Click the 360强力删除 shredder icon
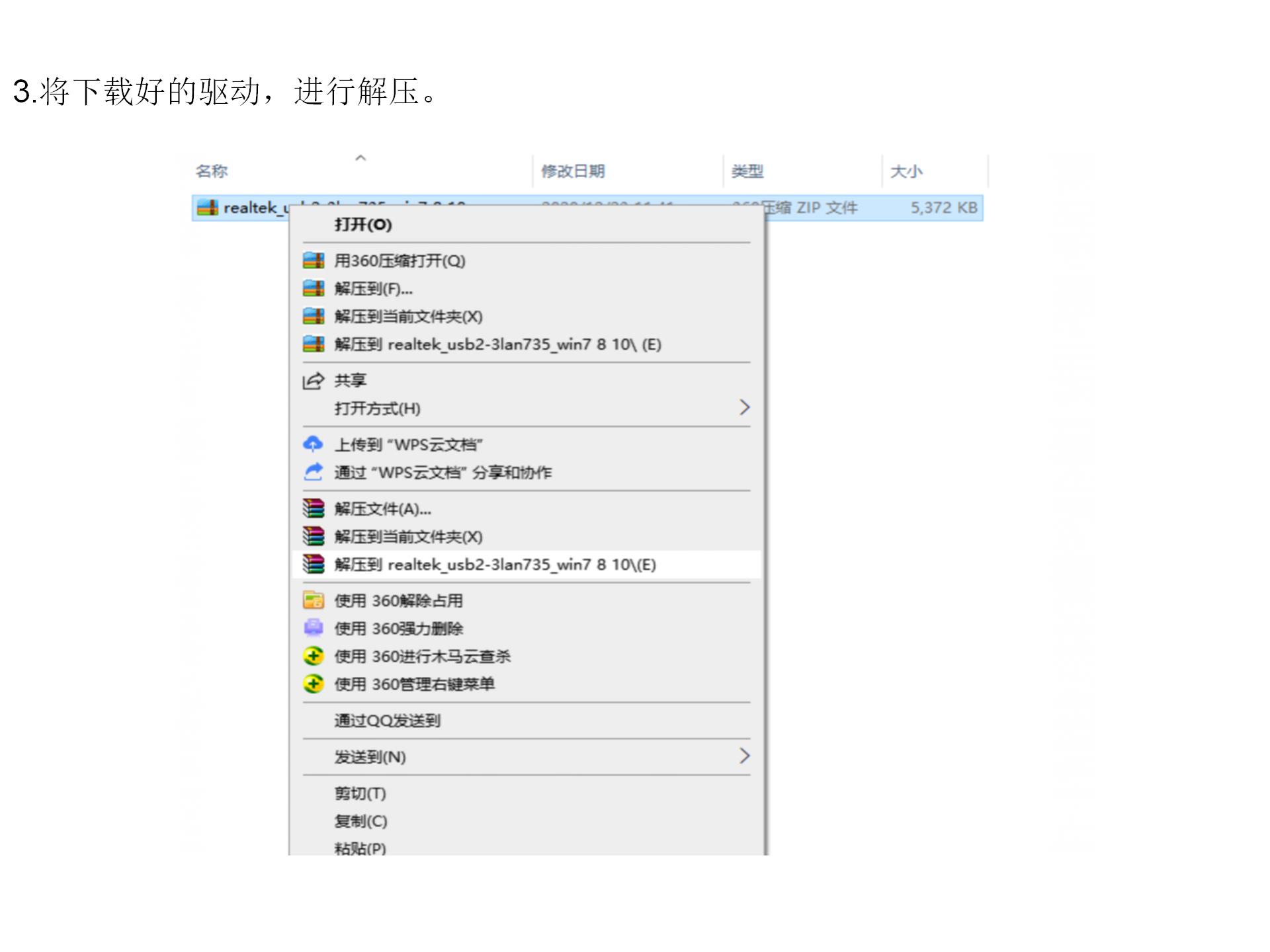This screenshot has height=952, width=1270. pyautogui.click(x=314, y=627)
